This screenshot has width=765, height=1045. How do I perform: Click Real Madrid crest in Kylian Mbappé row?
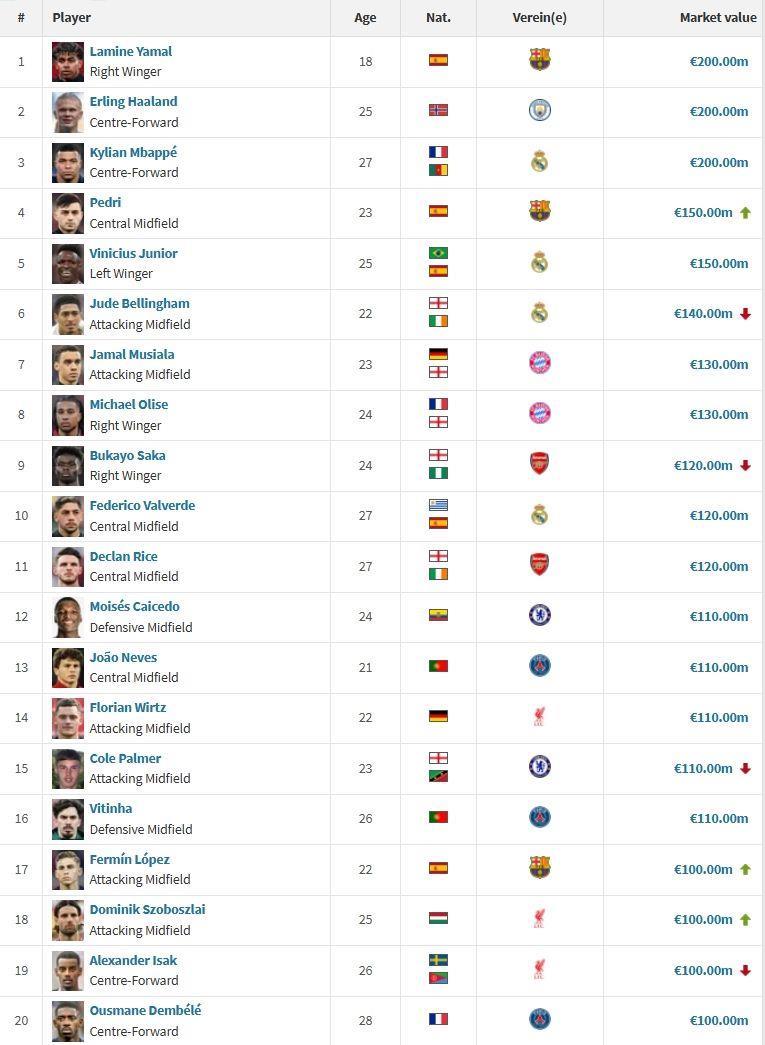tap(540, 162)
